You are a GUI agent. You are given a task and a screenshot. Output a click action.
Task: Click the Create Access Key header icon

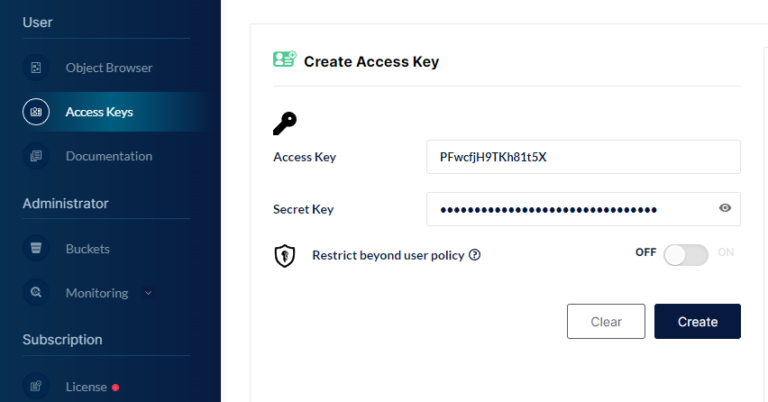click(x=284, y=60)
